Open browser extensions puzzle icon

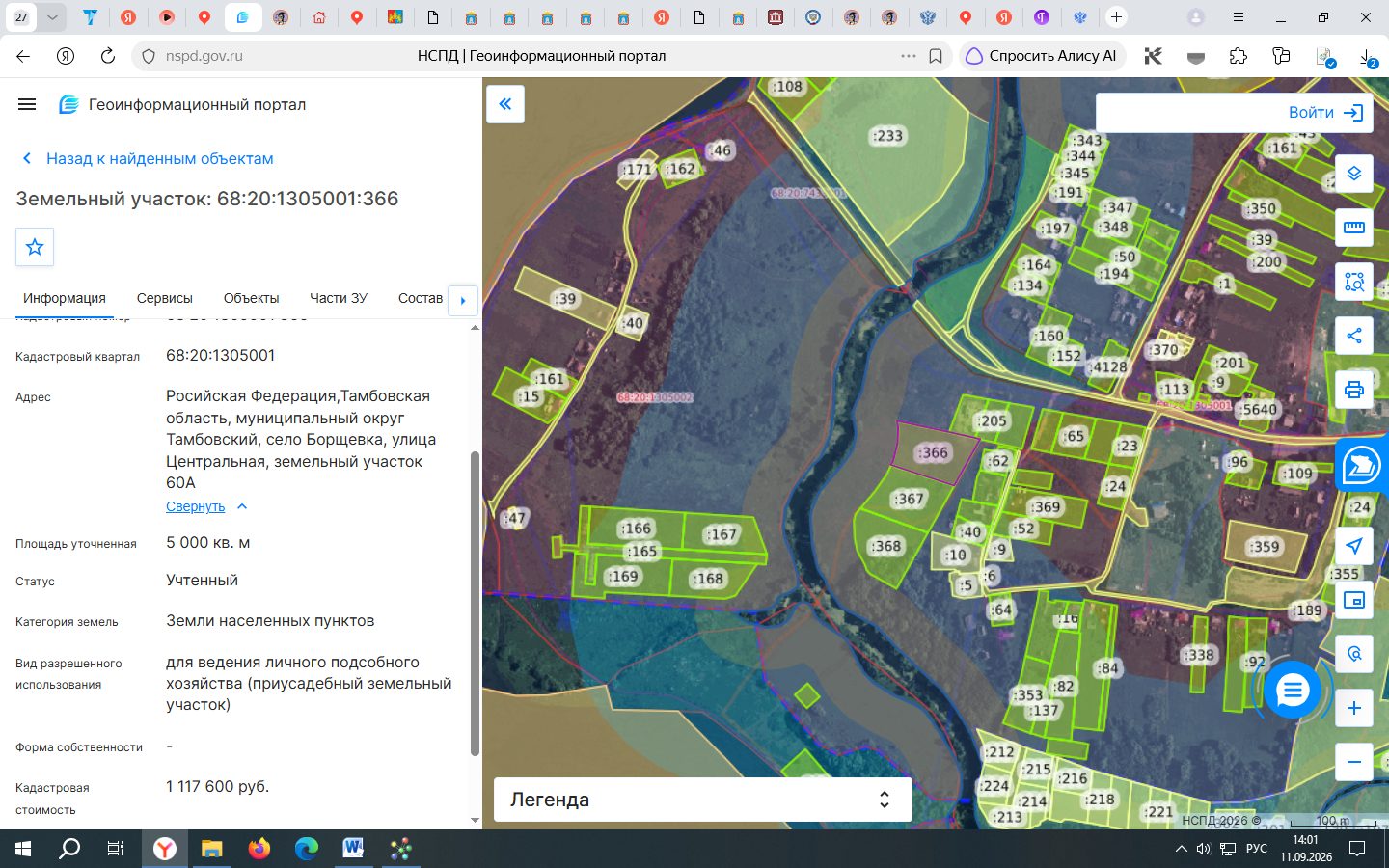(1239, 56)
